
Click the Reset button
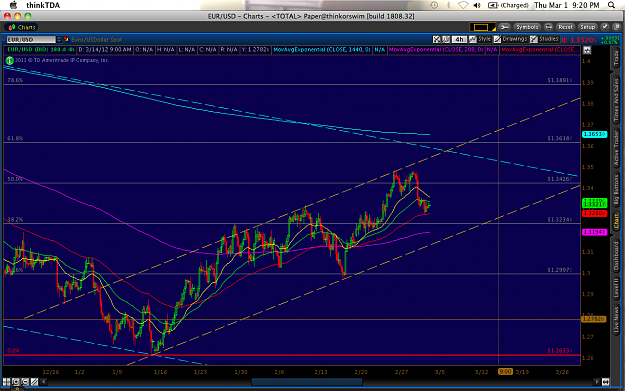pos(565,27)
